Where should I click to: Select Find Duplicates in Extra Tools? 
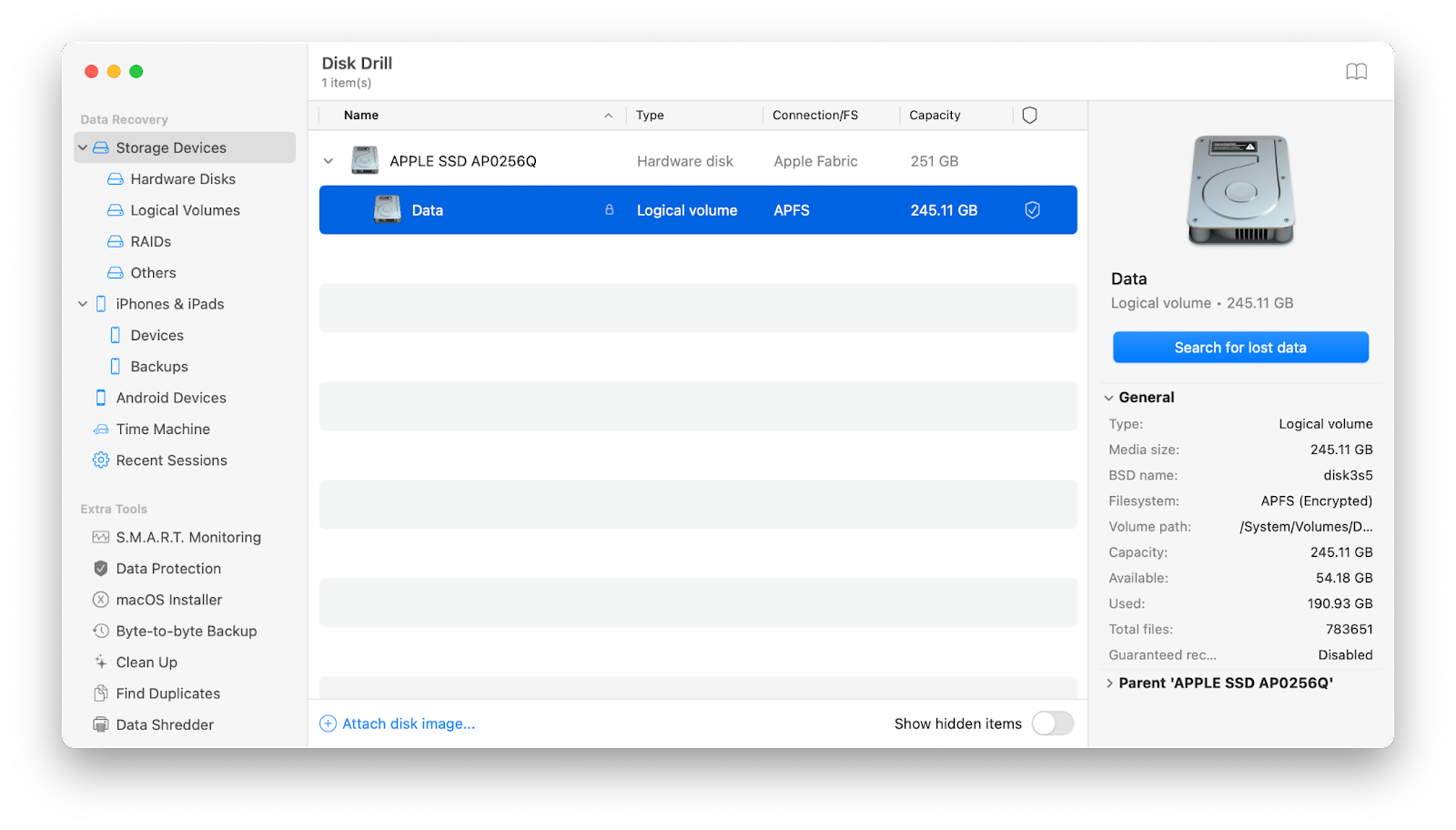[167, 693]
